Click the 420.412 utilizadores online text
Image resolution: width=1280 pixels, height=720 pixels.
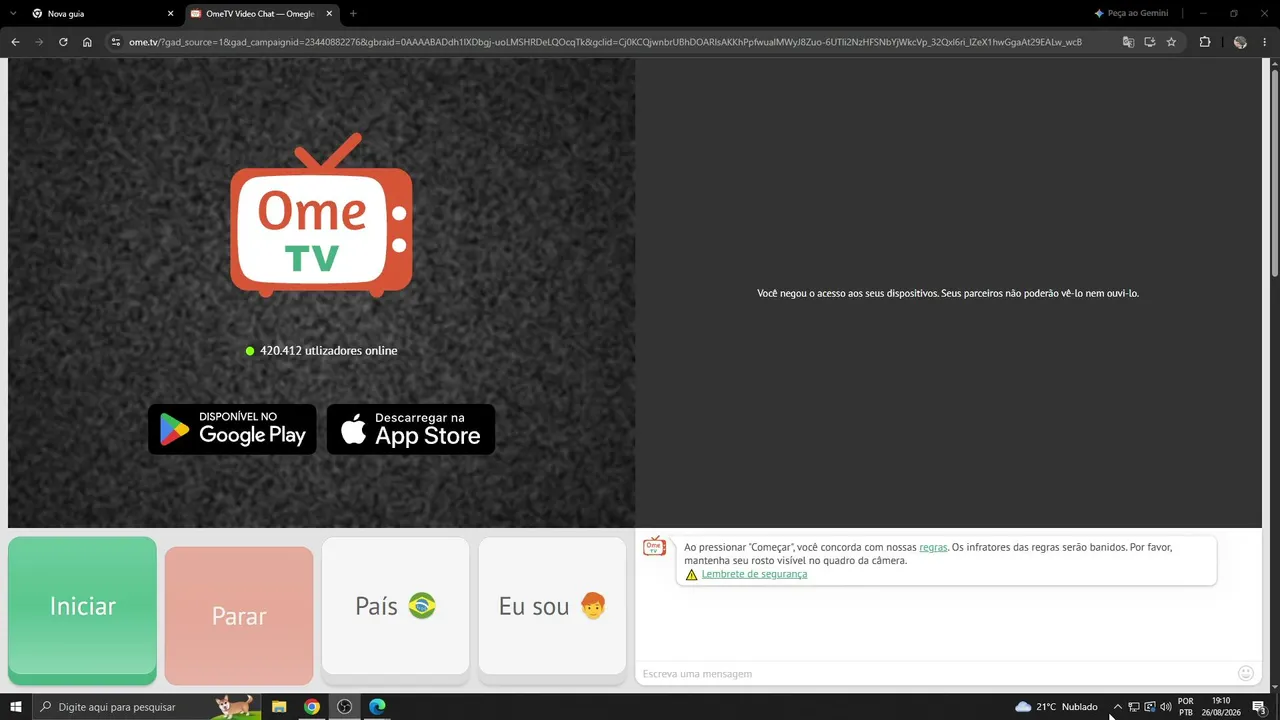[328, 351]
